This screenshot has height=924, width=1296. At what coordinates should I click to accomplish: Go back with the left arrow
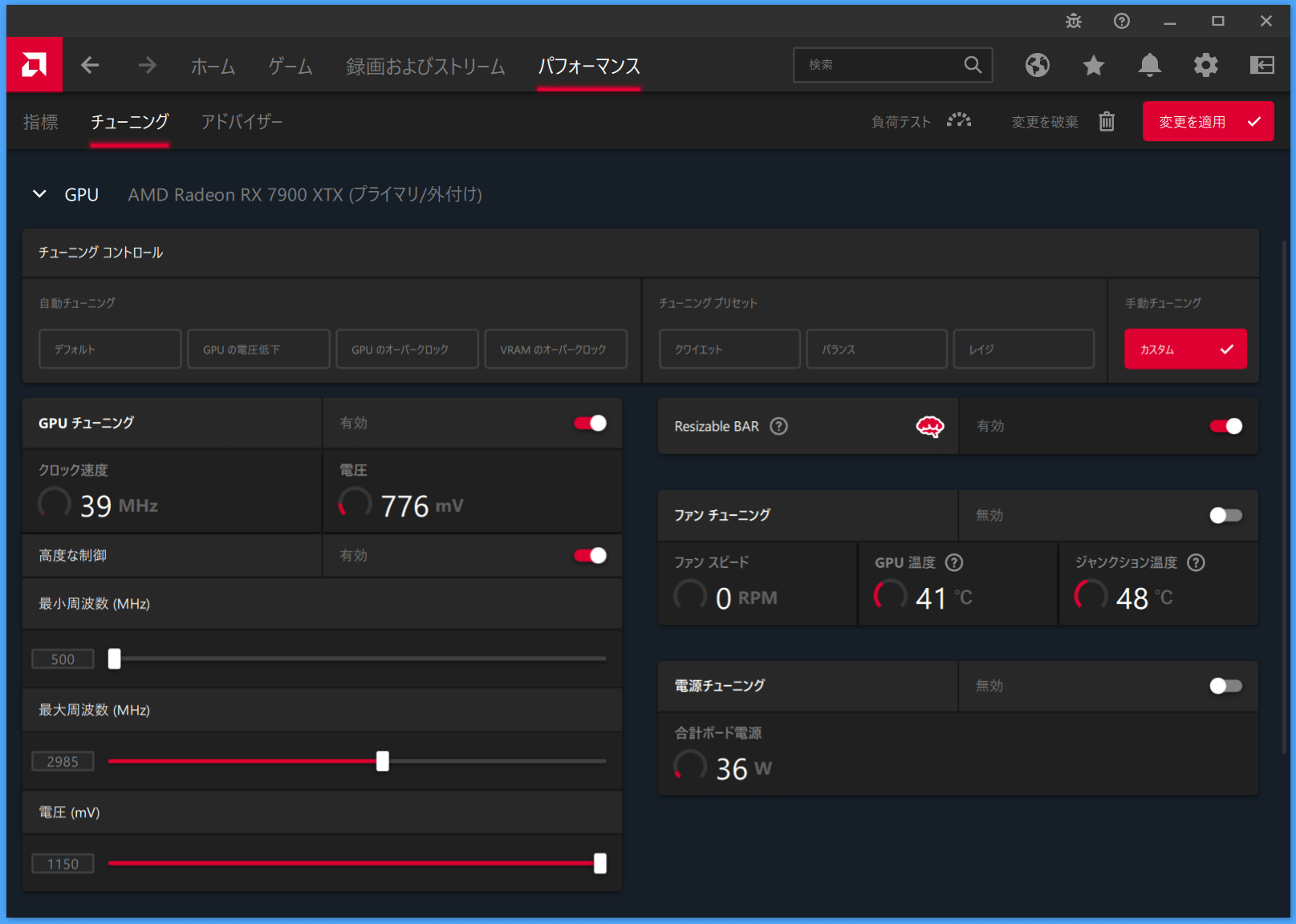pos(90,65)
